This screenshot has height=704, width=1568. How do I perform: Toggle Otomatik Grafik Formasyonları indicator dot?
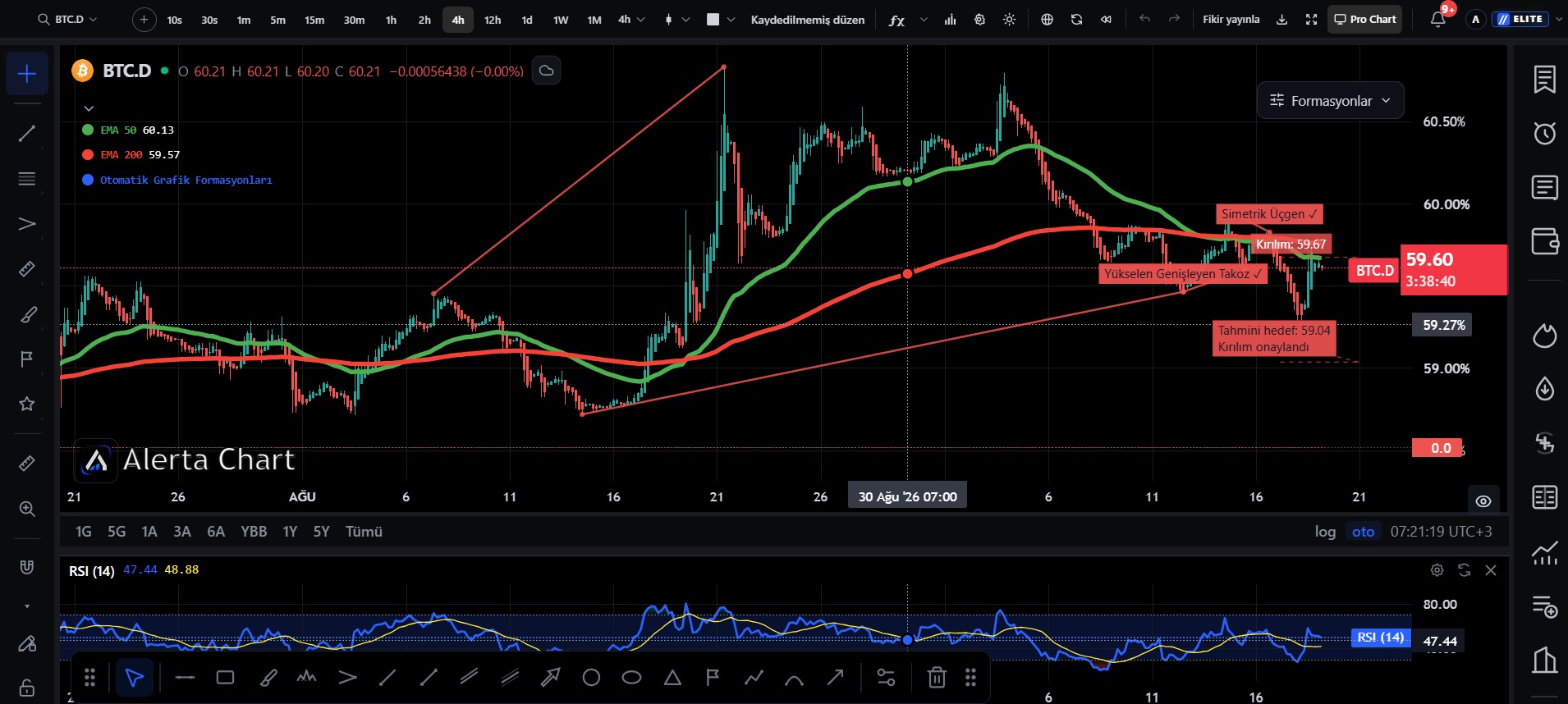point(88,180)
